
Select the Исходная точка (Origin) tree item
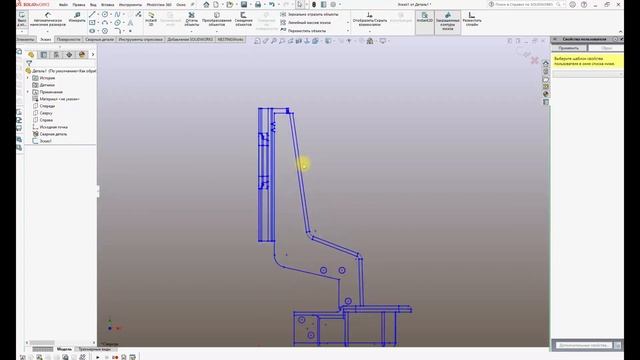click(50, 127)
